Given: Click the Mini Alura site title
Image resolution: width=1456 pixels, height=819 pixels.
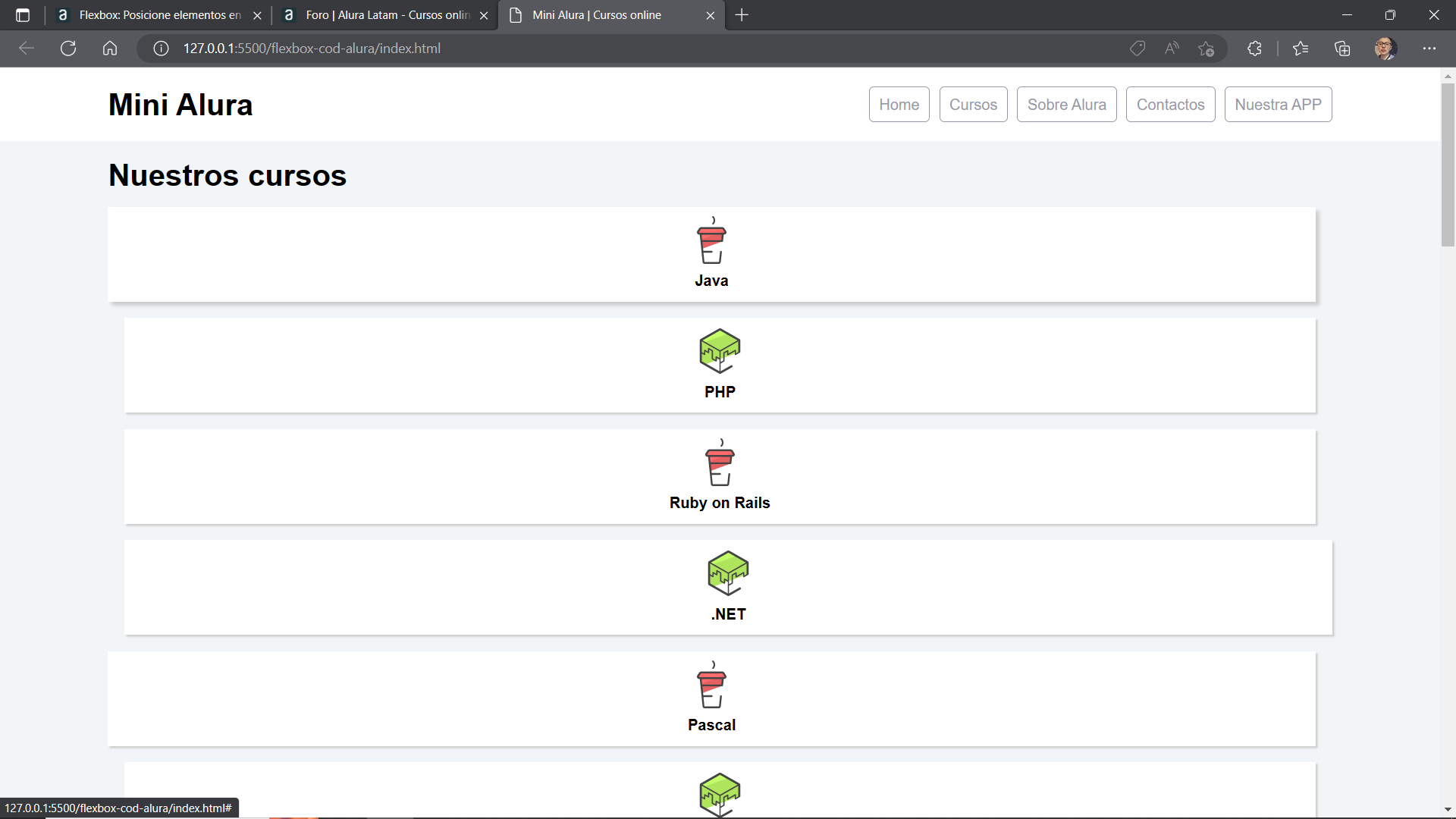Looking at the screenshot, I should click(x=180, y=105).
